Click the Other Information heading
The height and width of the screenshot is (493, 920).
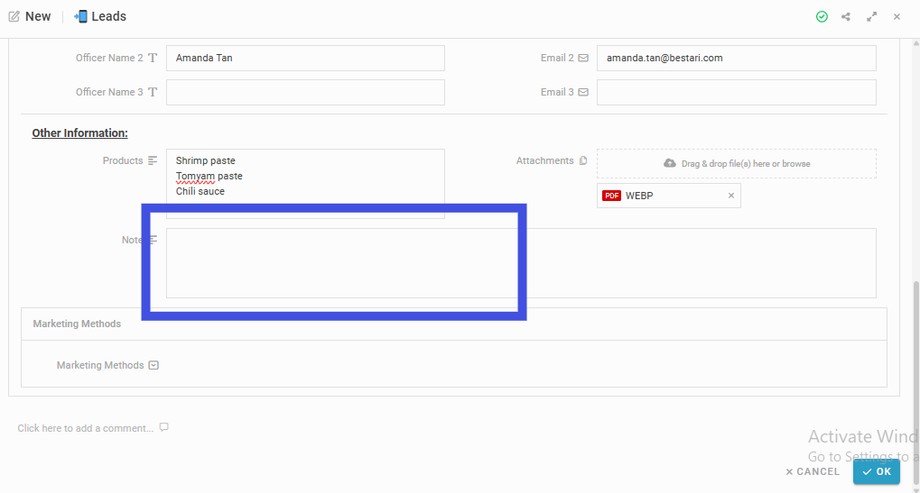(80, 133)
